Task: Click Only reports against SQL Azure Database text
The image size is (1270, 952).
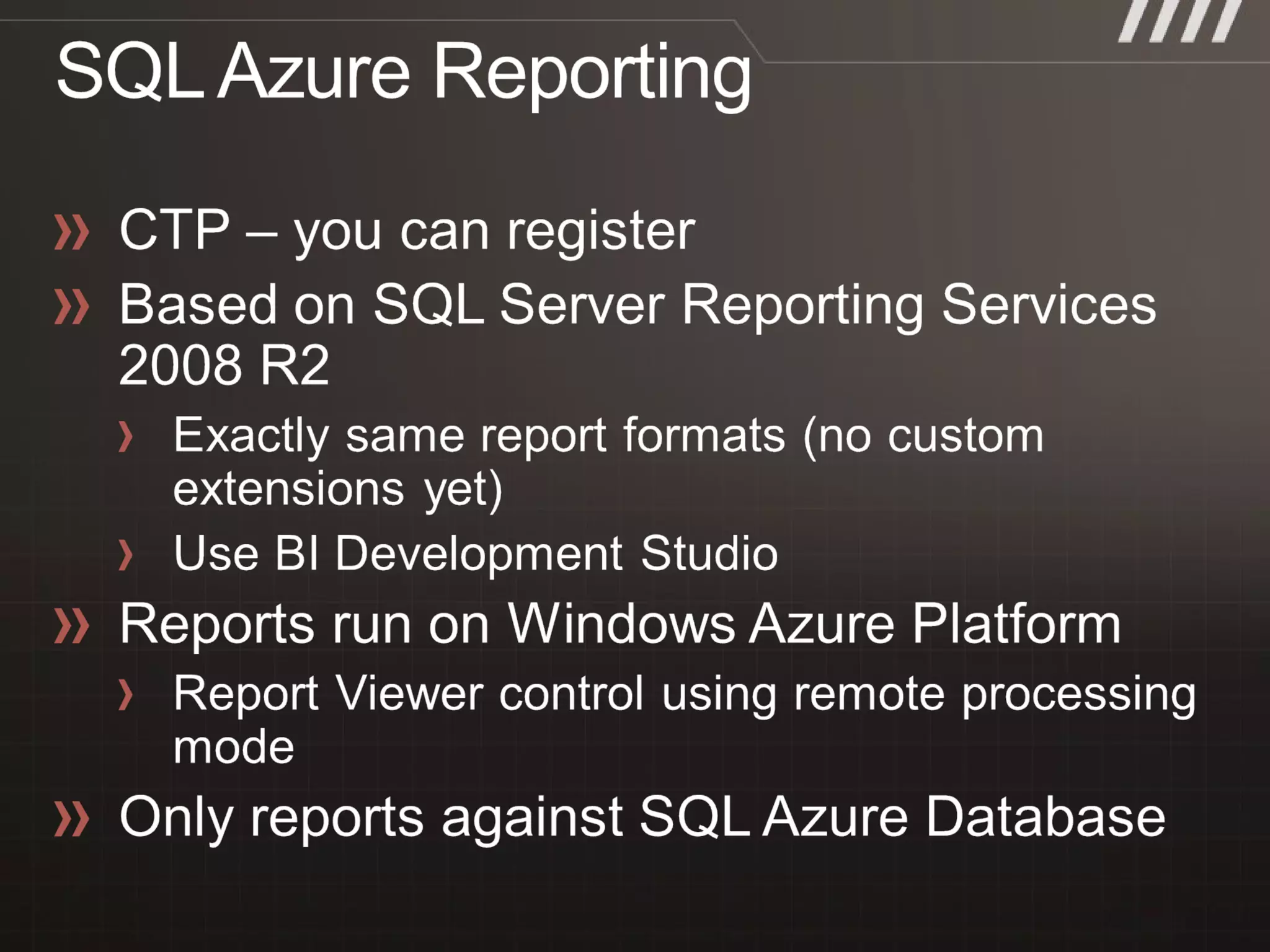Action: pos(642,818)
